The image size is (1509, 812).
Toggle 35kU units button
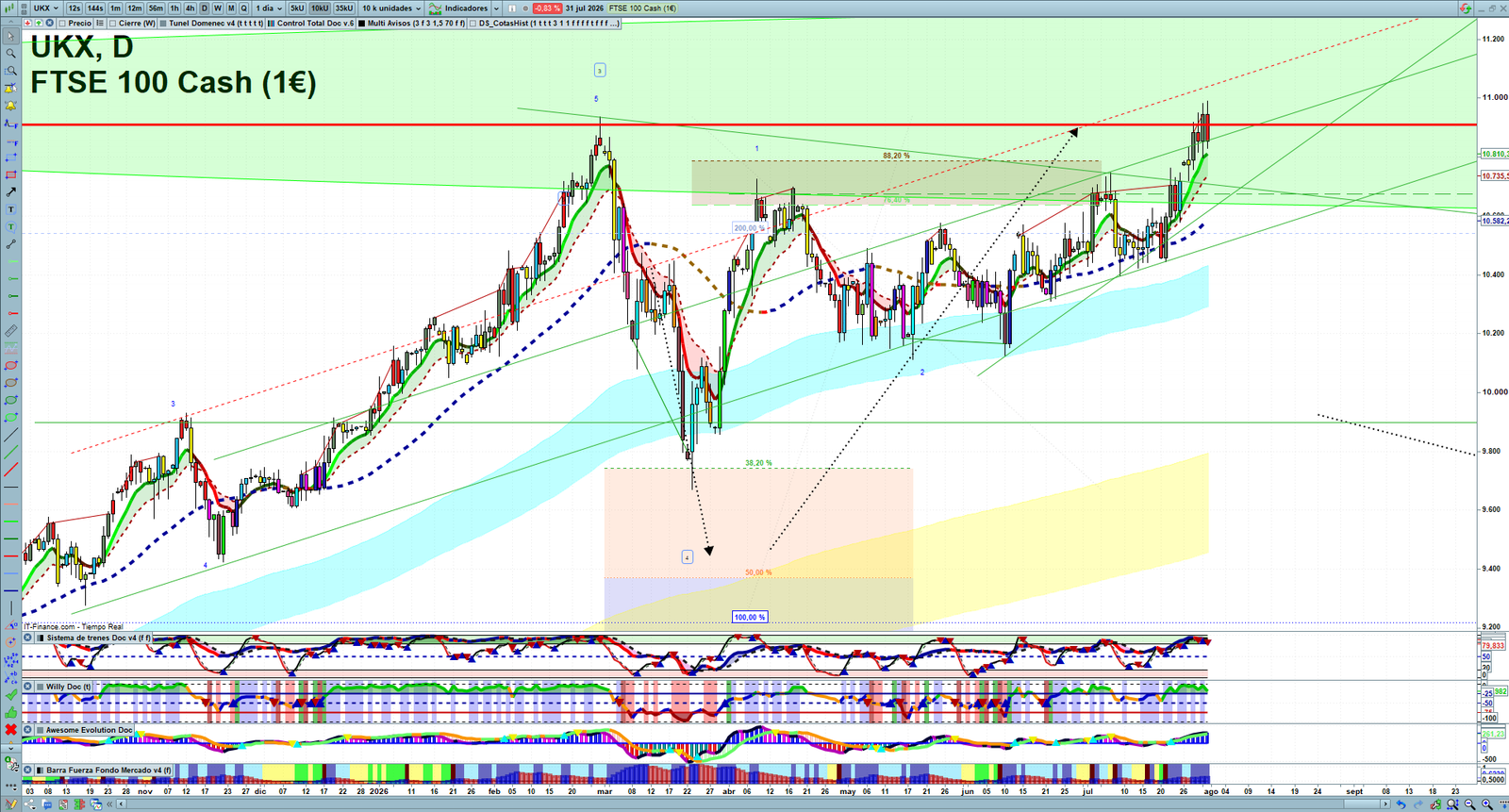344,8
